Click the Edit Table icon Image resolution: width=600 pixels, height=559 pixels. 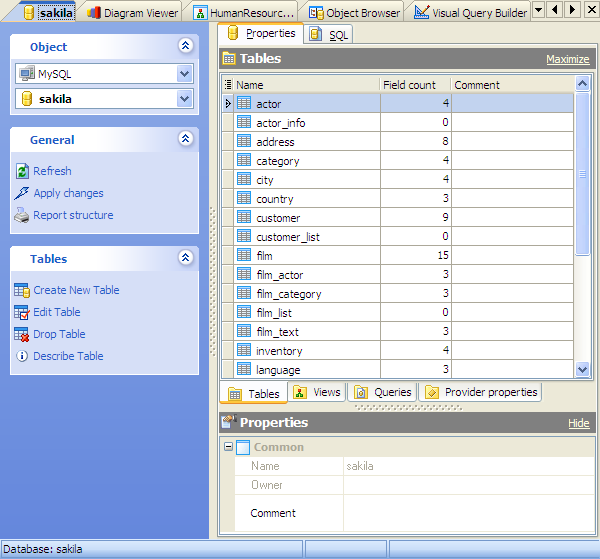tap(22, 312)
